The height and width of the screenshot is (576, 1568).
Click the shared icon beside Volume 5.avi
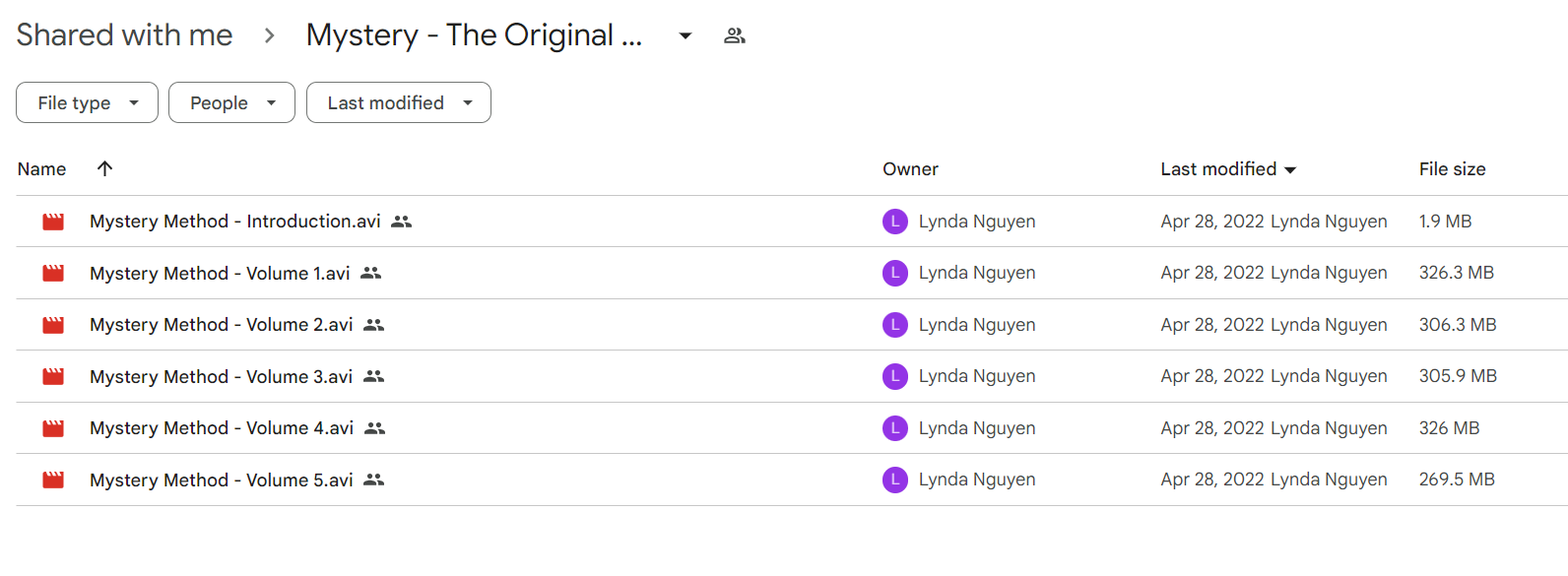373,480
